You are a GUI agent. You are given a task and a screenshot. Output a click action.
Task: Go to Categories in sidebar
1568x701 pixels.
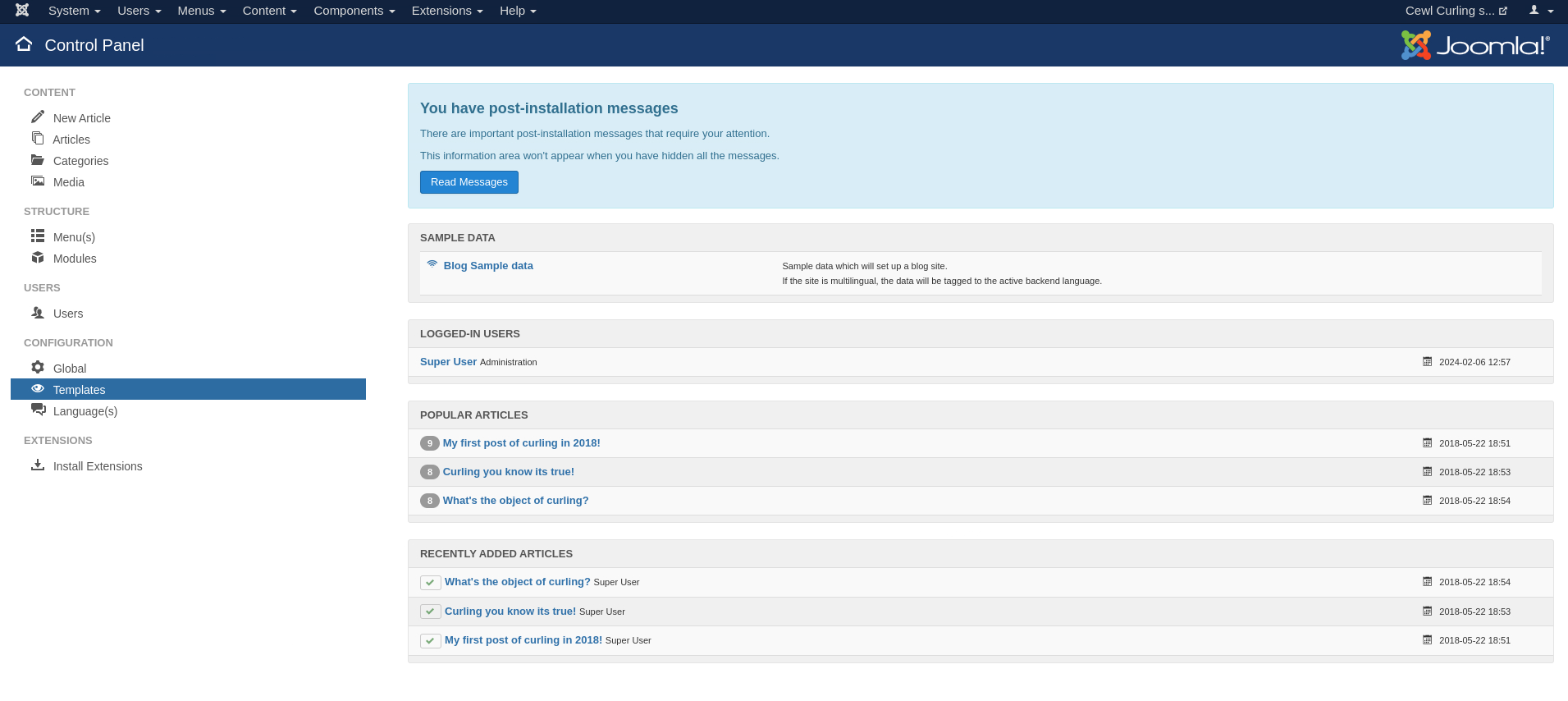point(80,161)
